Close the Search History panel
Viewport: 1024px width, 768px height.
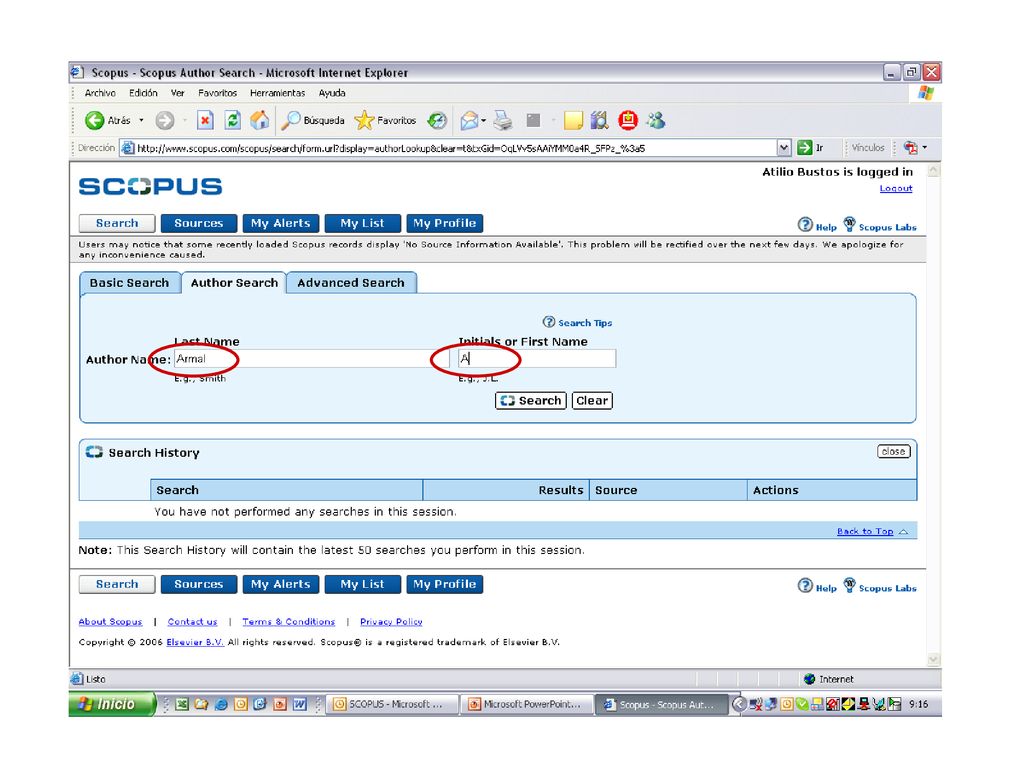coord(893,451)
